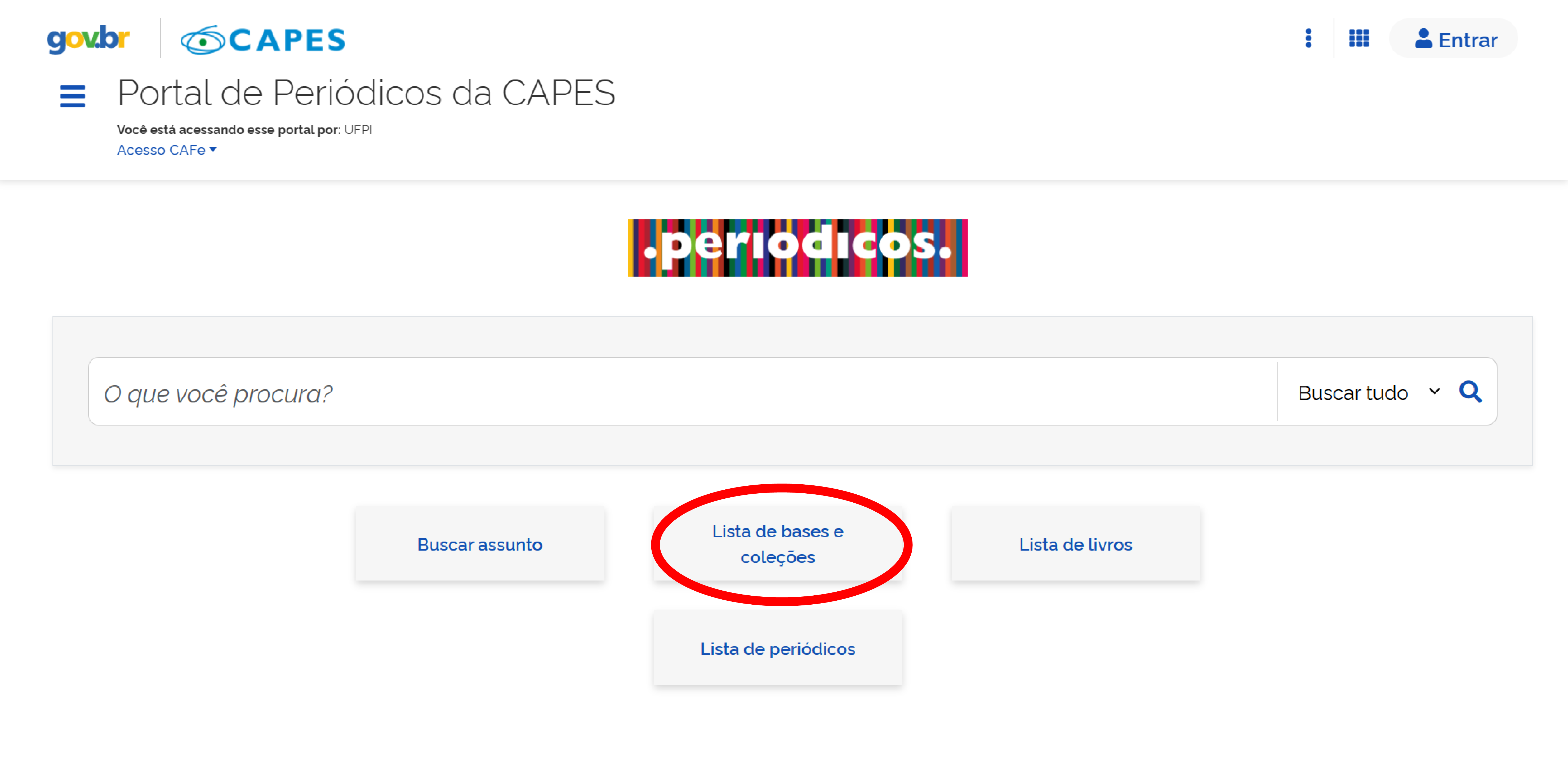The height and width of the screenshot is (784, 1568).
Task: Click the small caret after Acesso CAFe
Action: (x=213, y=150)
